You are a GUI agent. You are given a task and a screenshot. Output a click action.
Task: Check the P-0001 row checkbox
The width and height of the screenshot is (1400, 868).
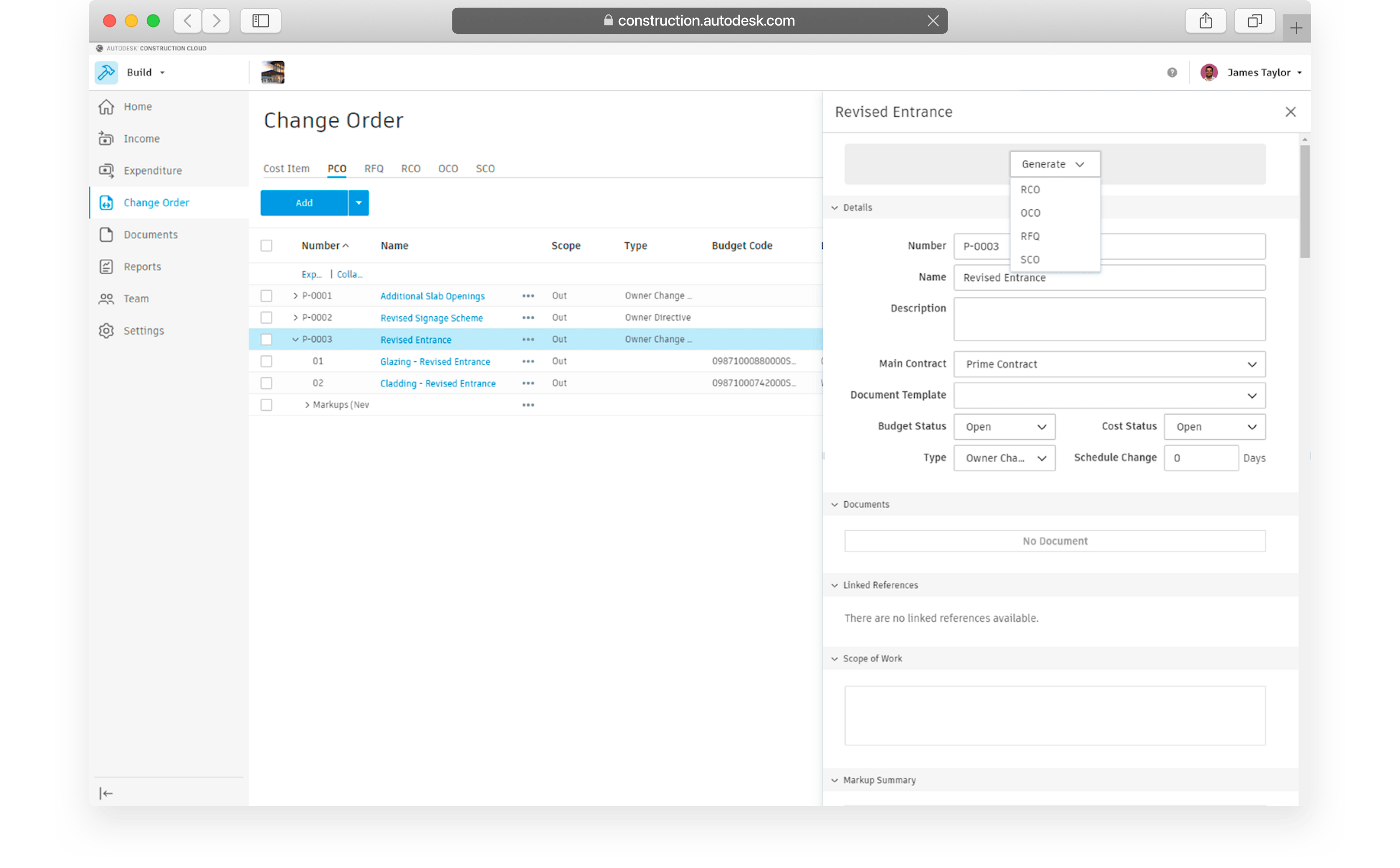point(266,295)
